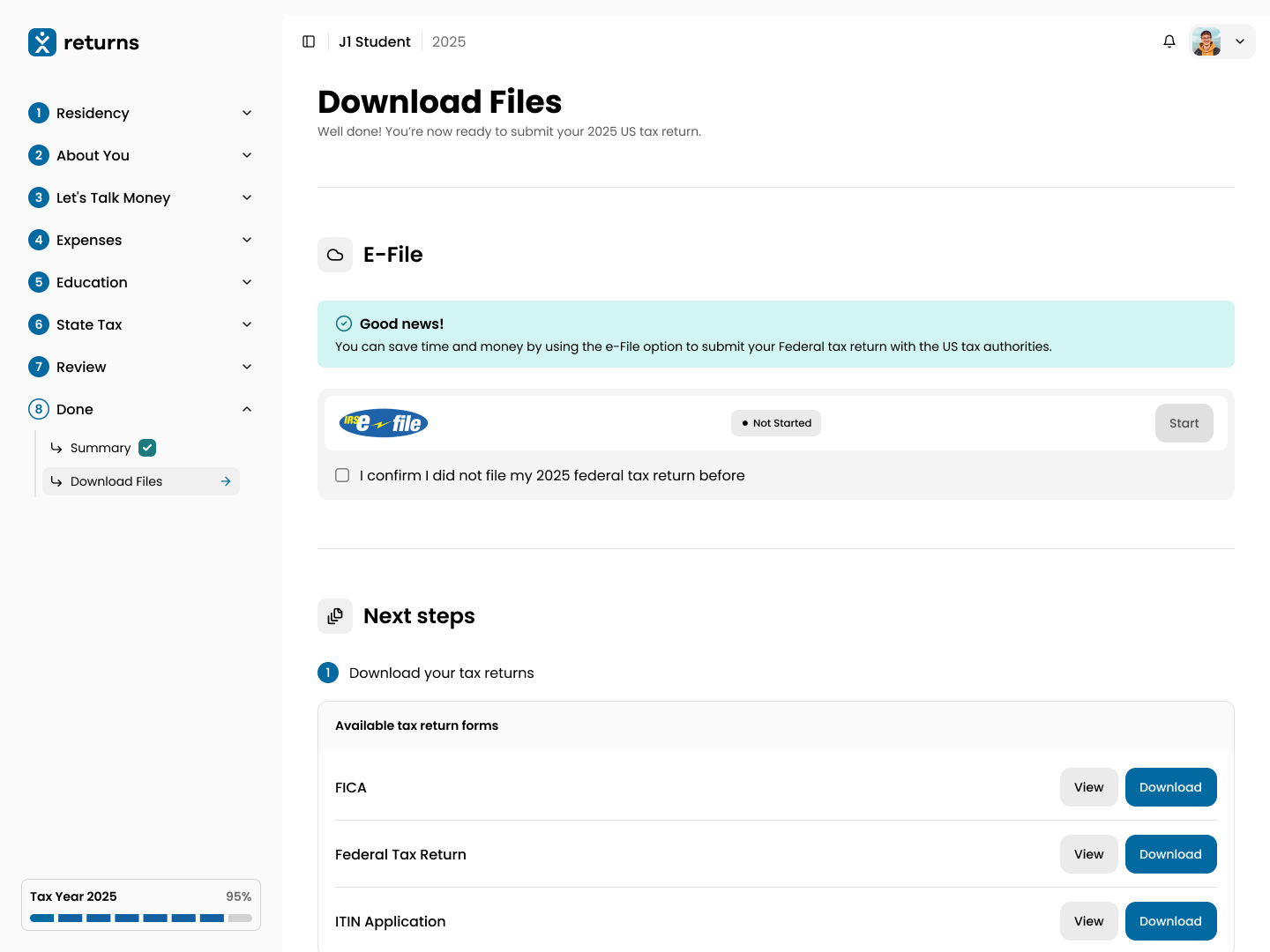Expand the State Tax section
The height and width of the screenshot is (952, 1270).
pos(247,324)
